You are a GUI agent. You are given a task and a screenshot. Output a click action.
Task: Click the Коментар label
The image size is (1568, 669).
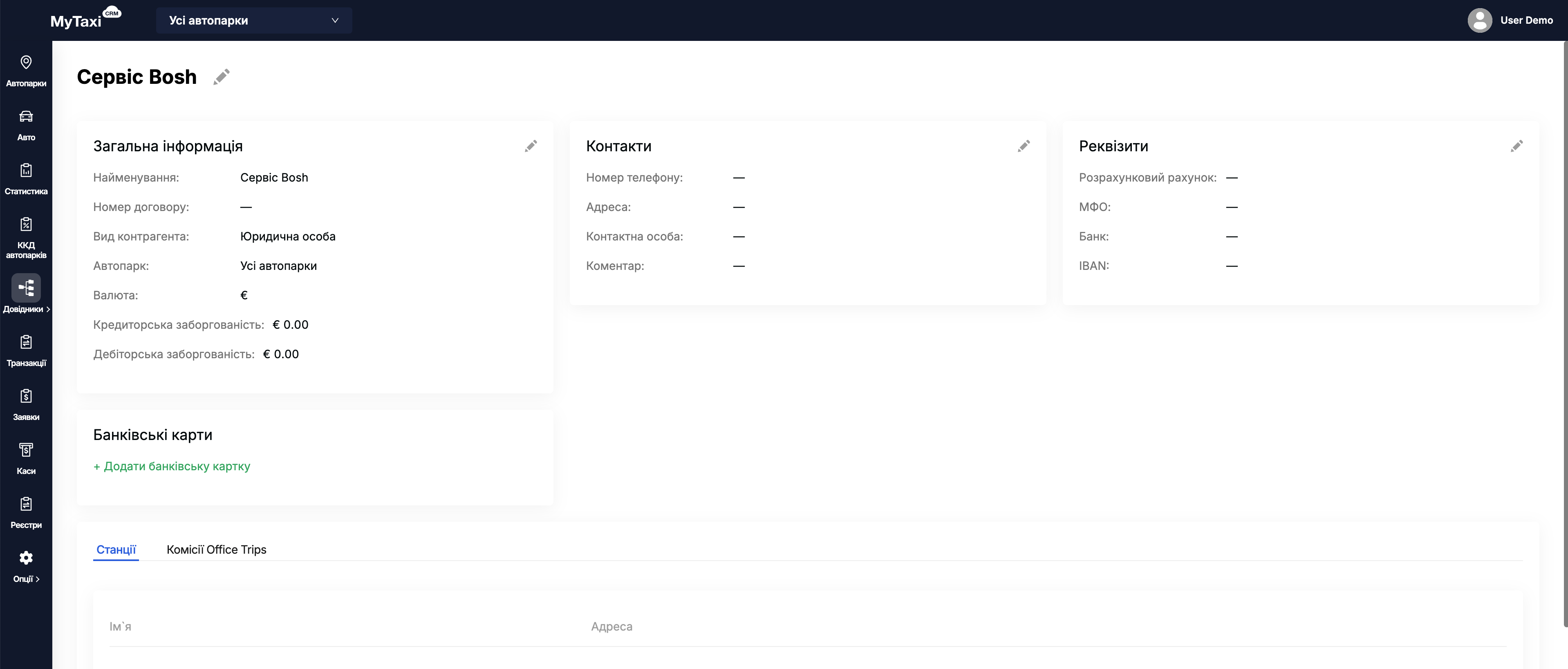[x=615, y=266]
